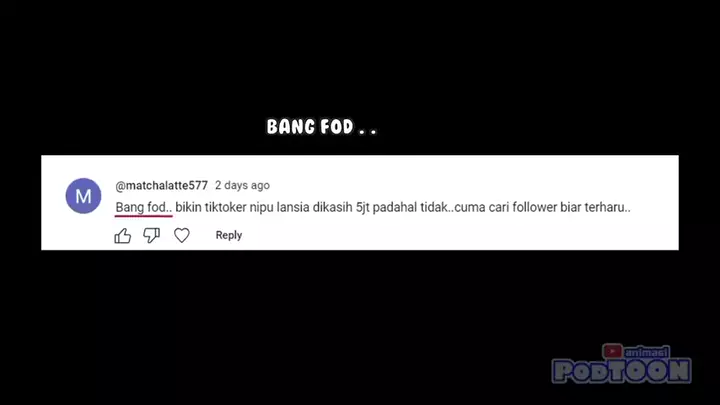720x405 pixels.
Task: Click the word 'lansia' in the comment
Action: 293,208
